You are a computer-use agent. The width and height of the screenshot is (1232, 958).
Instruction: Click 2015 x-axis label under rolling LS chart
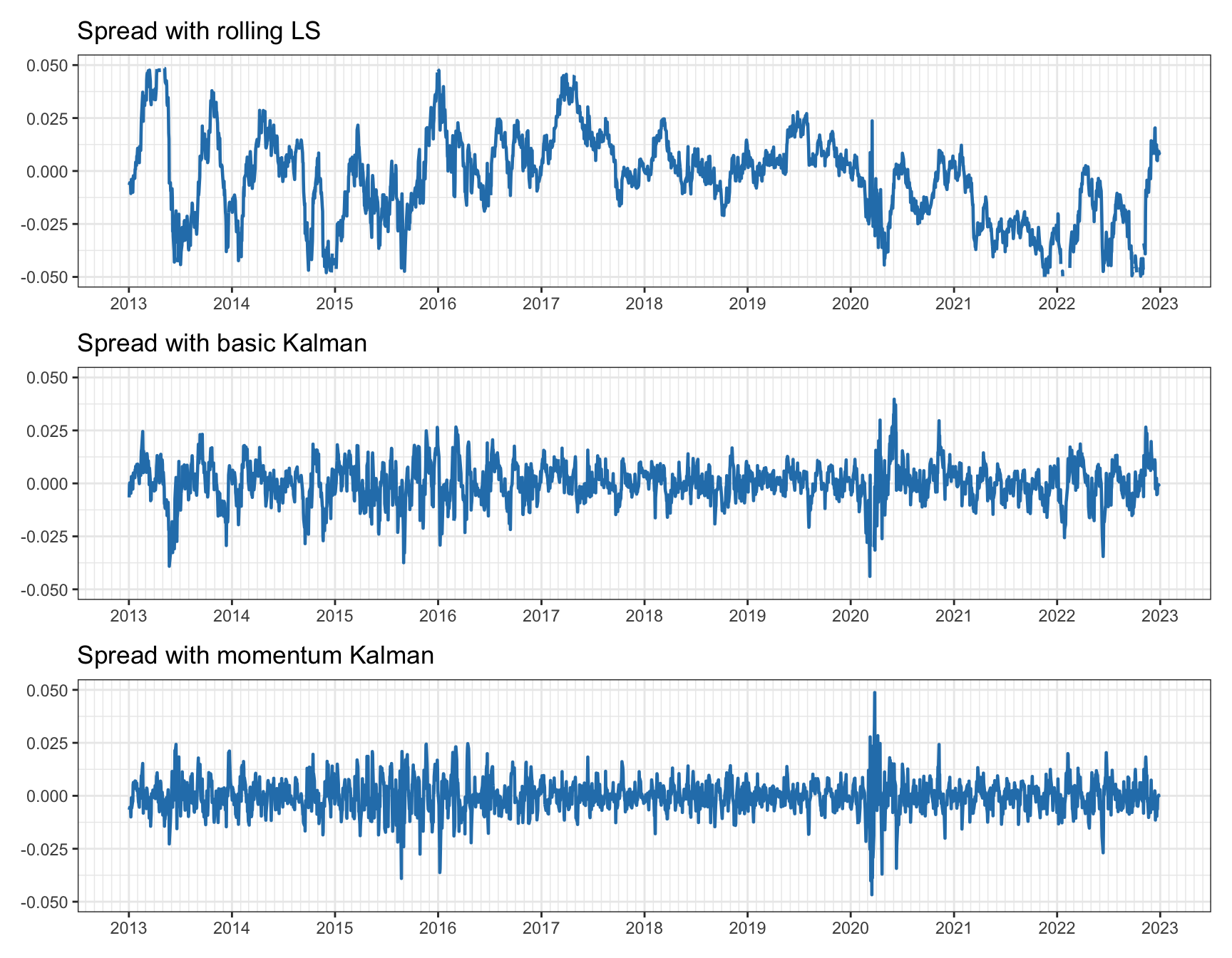[334, 304]
